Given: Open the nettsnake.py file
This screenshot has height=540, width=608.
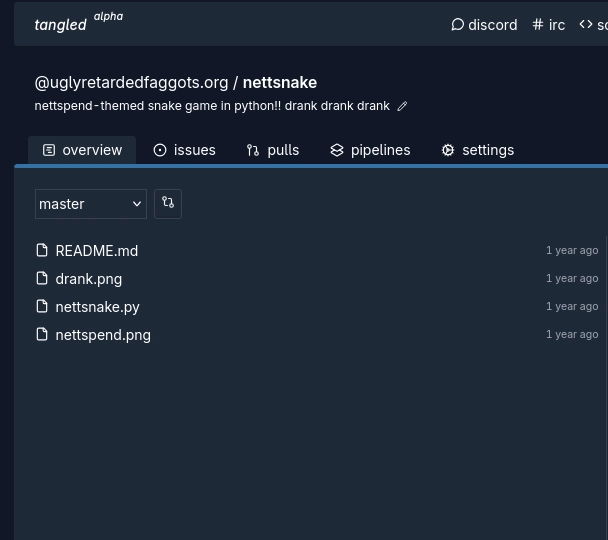Looking at the screenshot, I should (97, 306).
